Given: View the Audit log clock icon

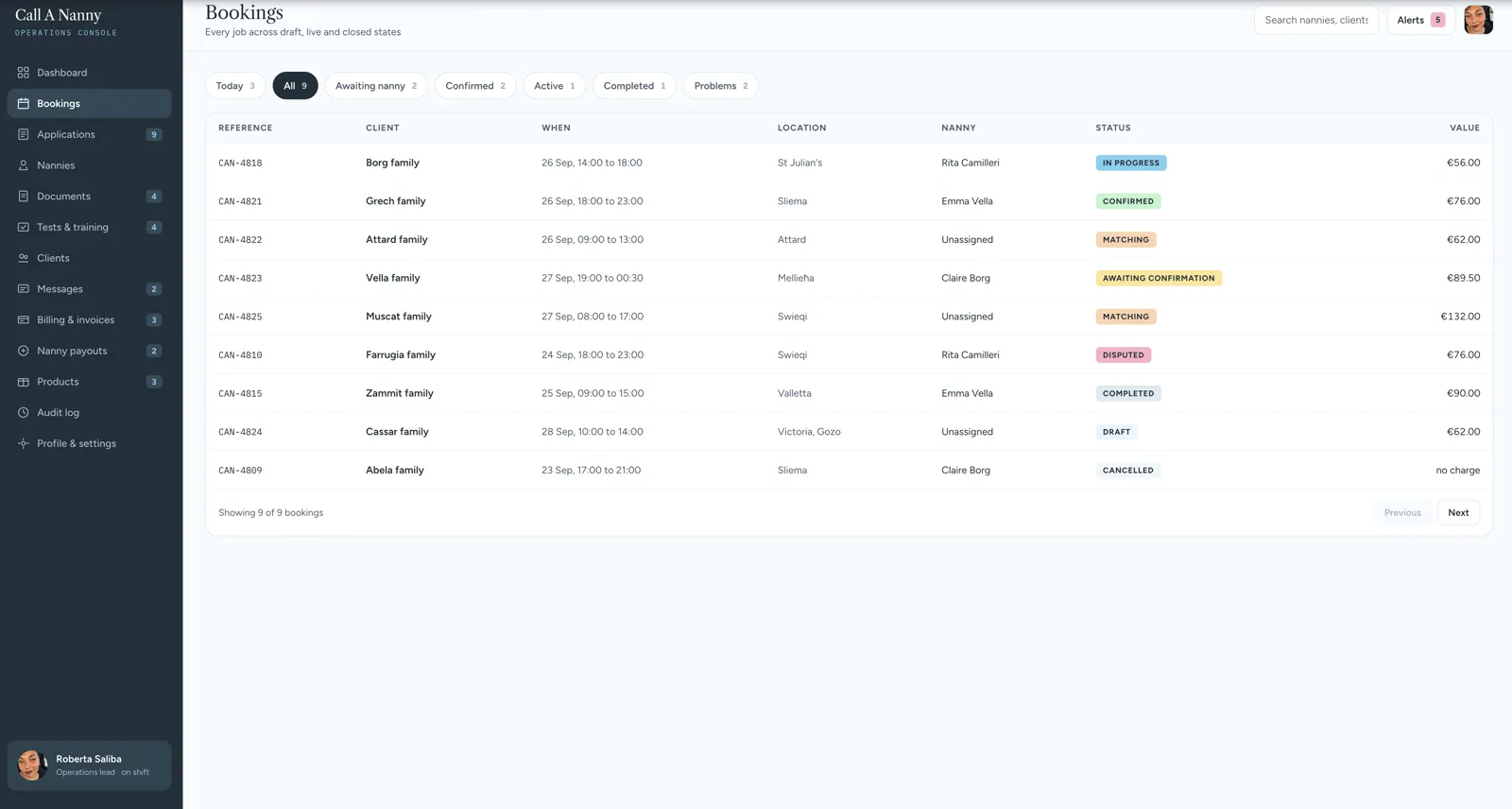Looking at the screenshot, I should [x=24, y=412].
